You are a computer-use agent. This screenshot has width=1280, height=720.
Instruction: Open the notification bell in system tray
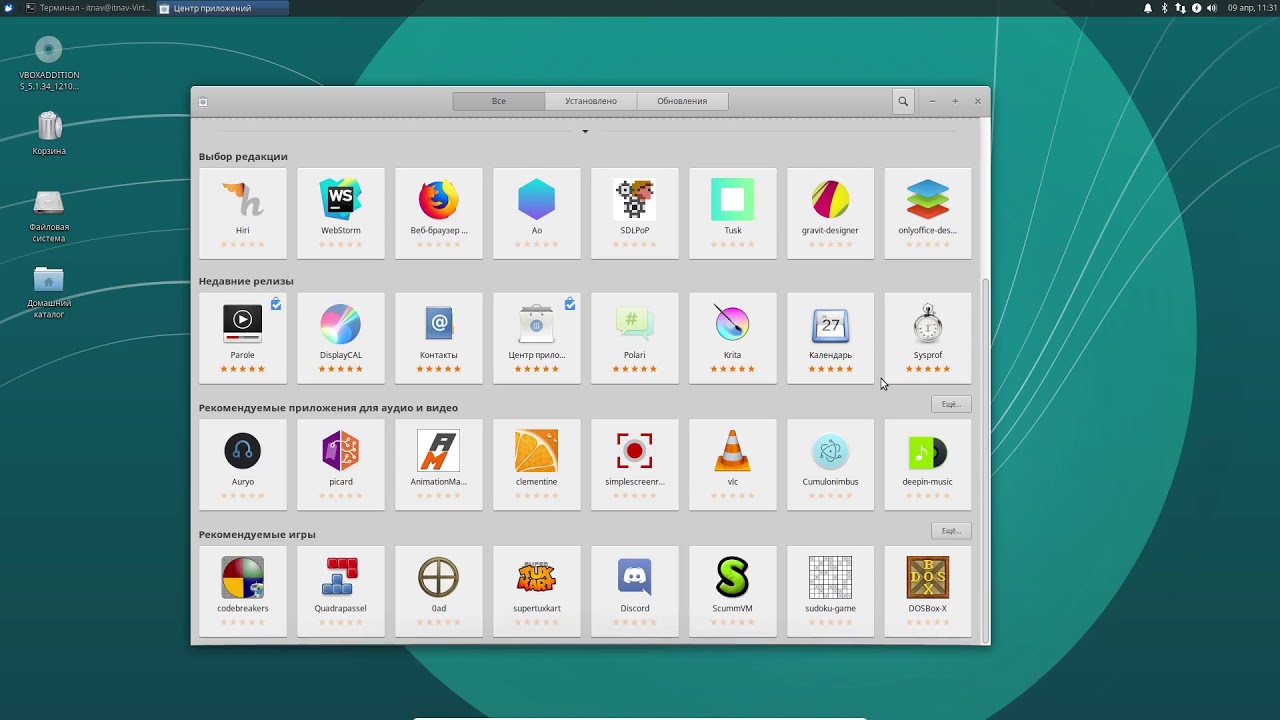[x=1148, y=8]
